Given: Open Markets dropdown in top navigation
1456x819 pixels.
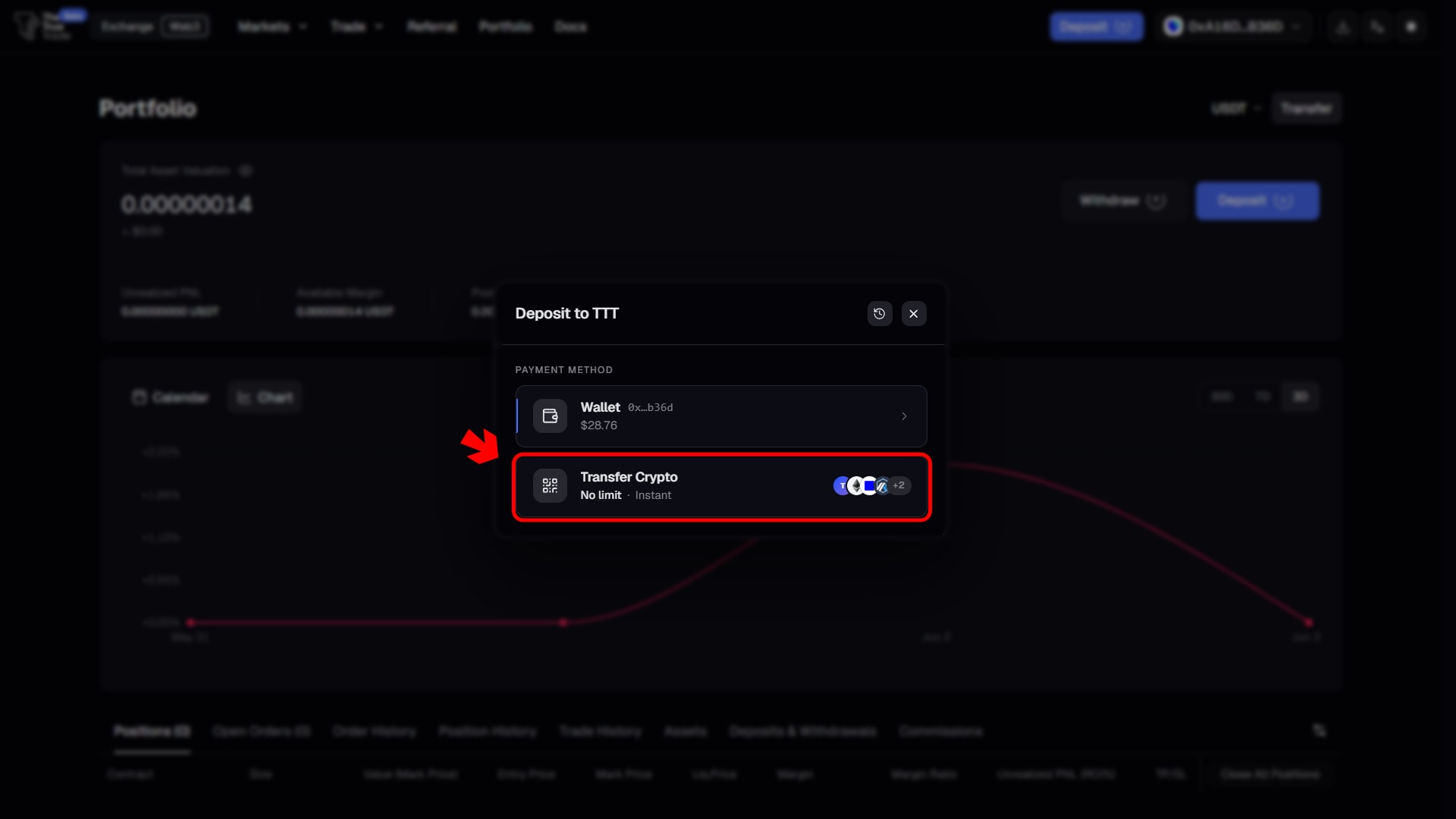Looking at the screenshot, I should coord(271,27).
